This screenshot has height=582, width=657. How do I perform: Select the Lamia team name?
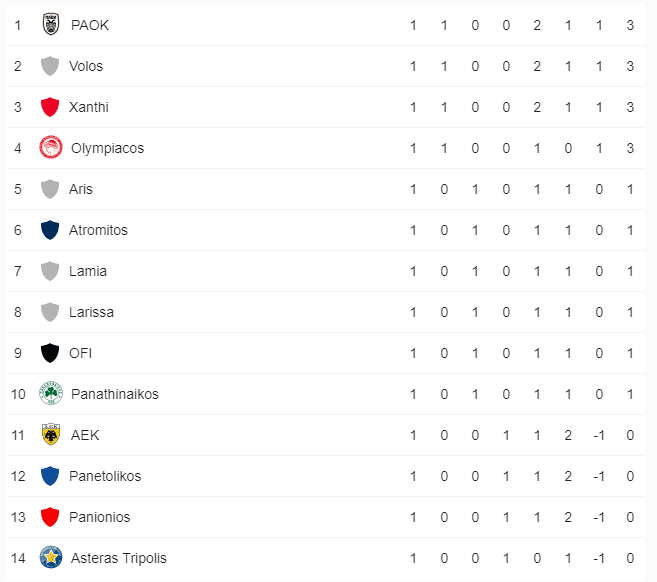[88, 271]
